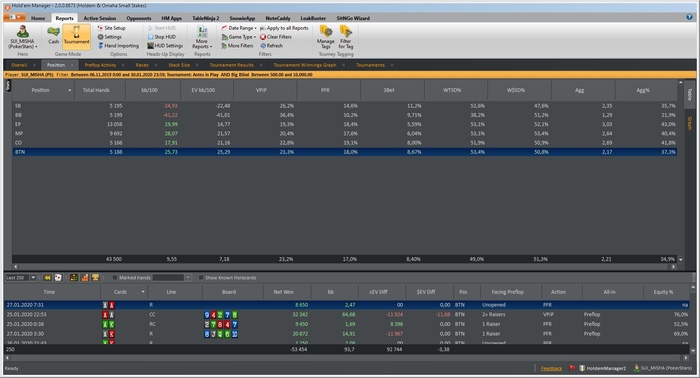Click the report table horizontal scrollbar right arrow
This screenshot has width=700, height=378.
click(674, 266)
